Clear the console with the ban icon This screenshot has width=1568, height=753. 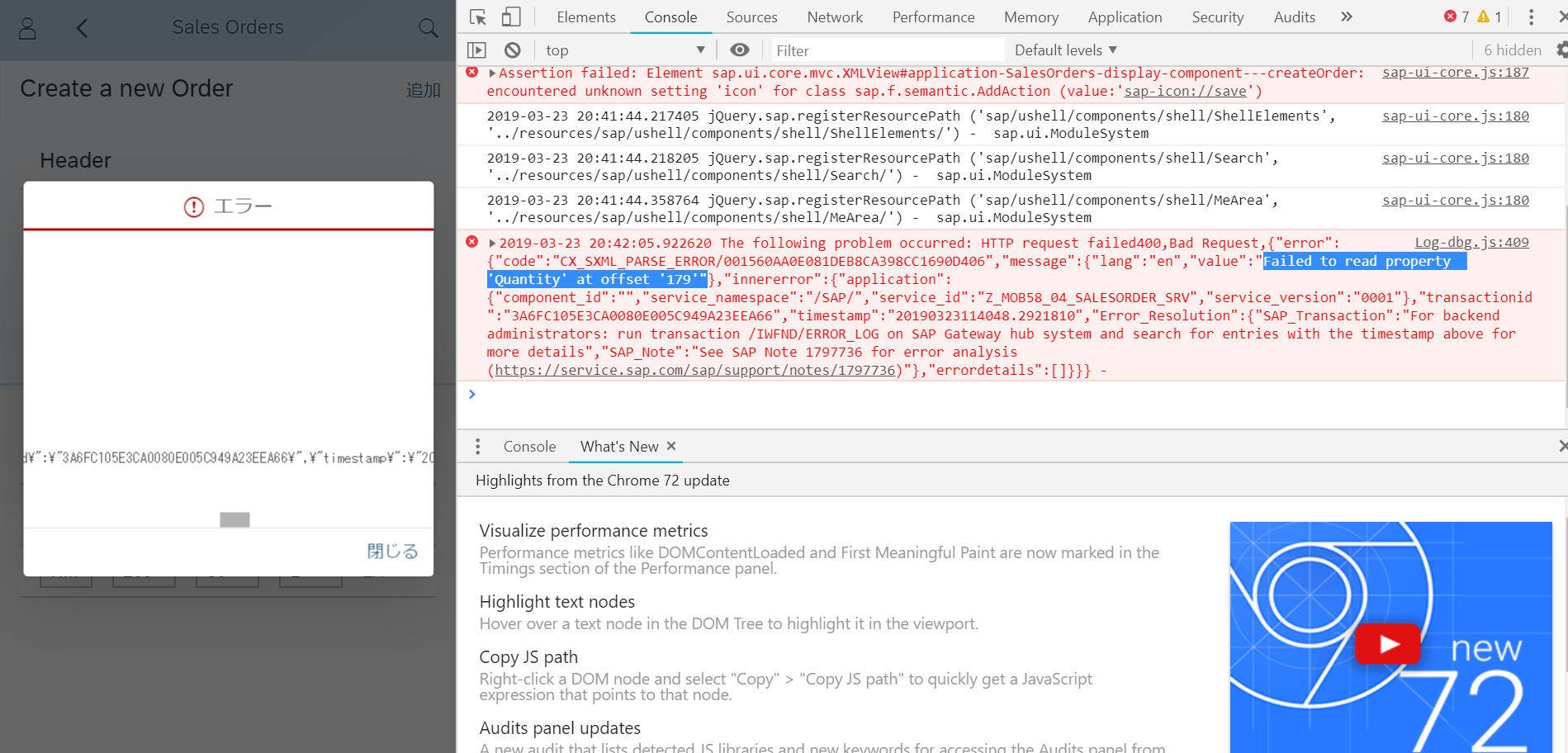513,50
